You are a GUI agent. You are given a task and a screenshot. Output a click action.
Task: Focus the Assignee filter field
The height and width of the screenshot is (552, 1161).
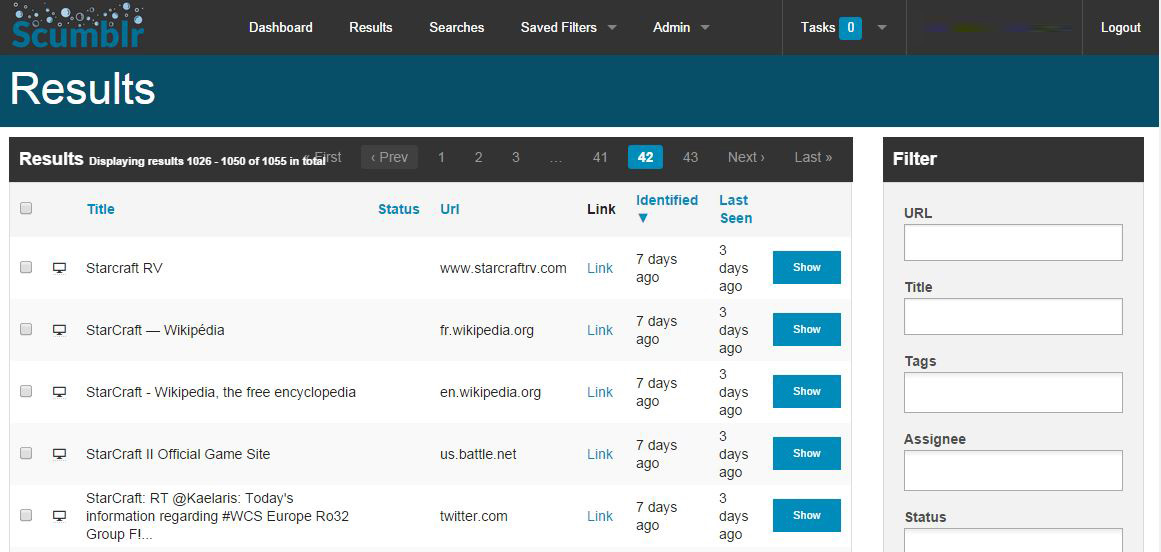[1013, 471]
